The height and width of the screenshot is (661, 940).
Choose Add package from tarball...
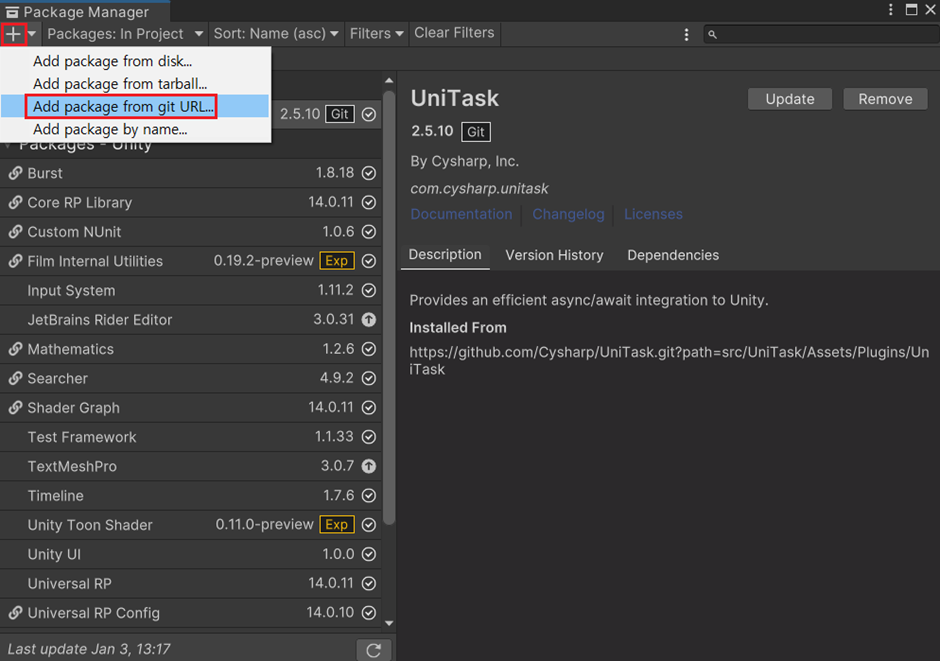click(136, 84)
